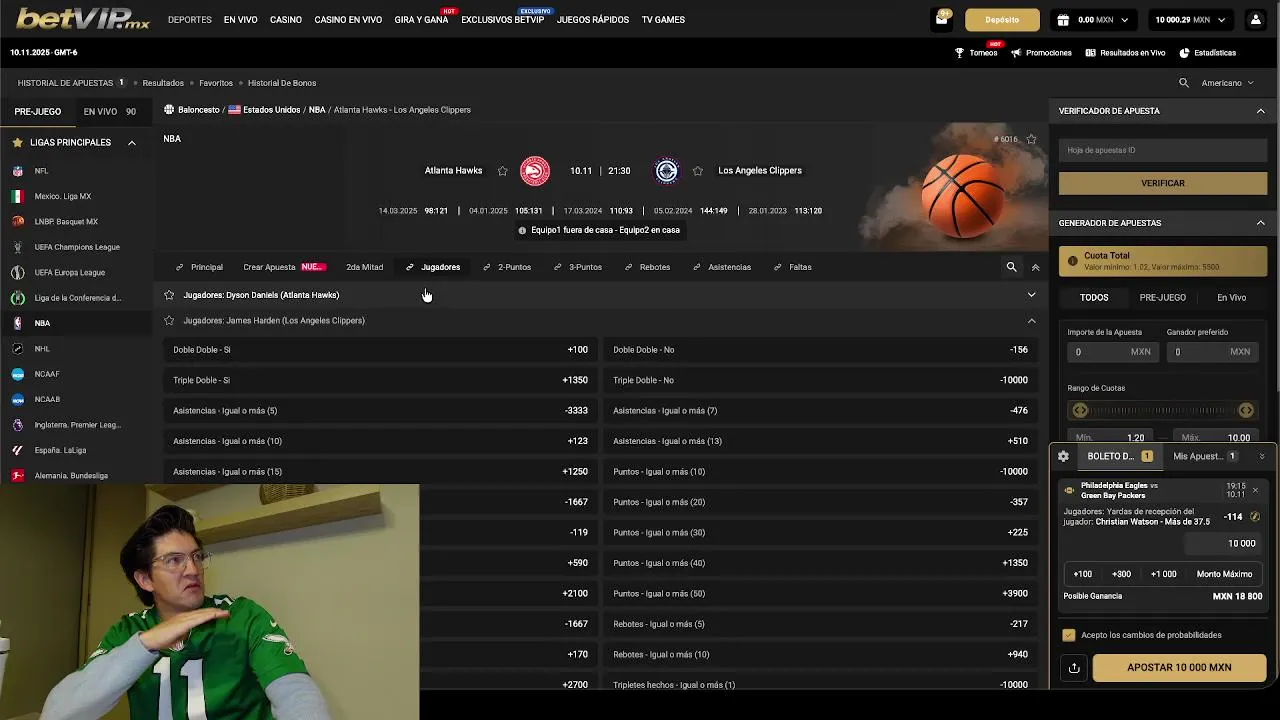Star the Dyson Daniels market group
Viewport: 1280px width, 720px height.
pyautogui.click(x=169, y=295)
